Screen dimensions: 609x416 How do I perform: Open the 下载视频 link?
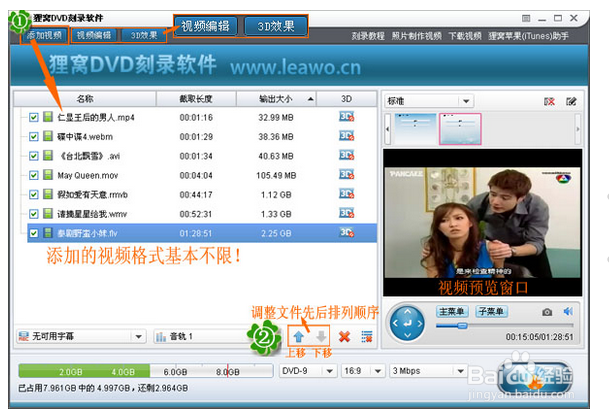[465, 36]
